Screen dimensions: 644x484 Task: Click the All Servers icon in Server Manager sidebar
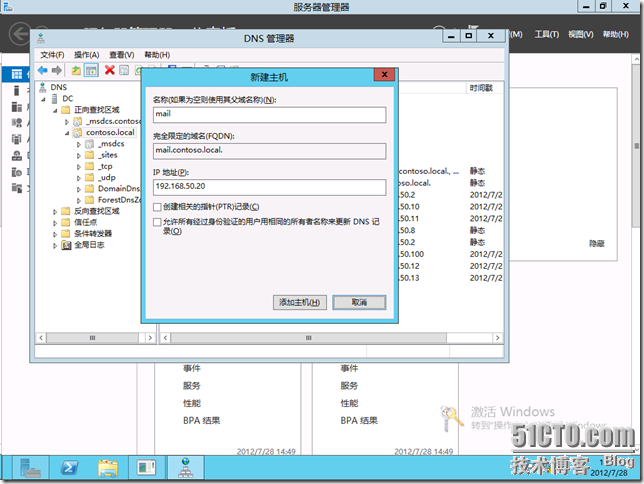pyautogui.click(x=17, y=107)
